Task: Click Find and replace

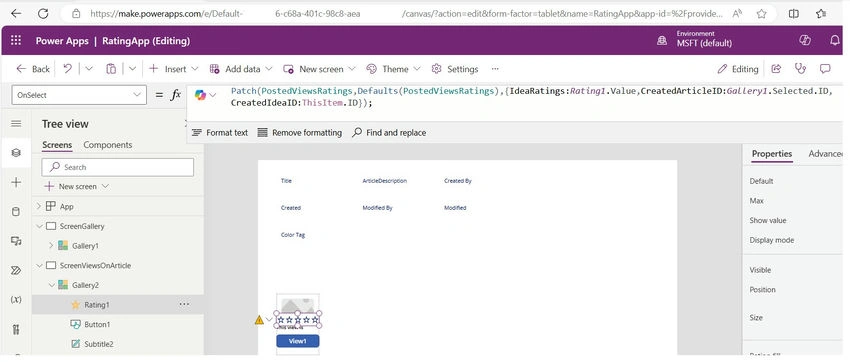Action: (389, 133)
